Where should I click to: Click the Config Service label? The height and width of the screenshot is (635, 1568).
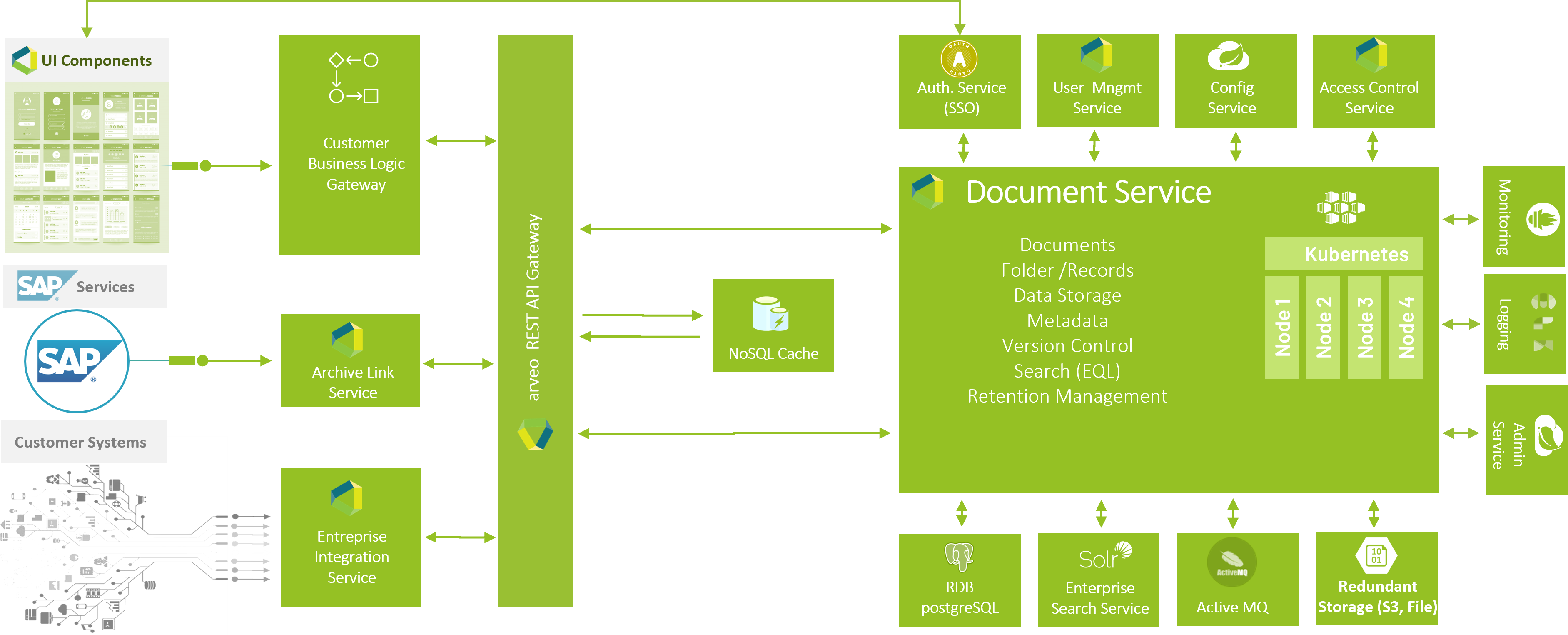point(1231,97)
